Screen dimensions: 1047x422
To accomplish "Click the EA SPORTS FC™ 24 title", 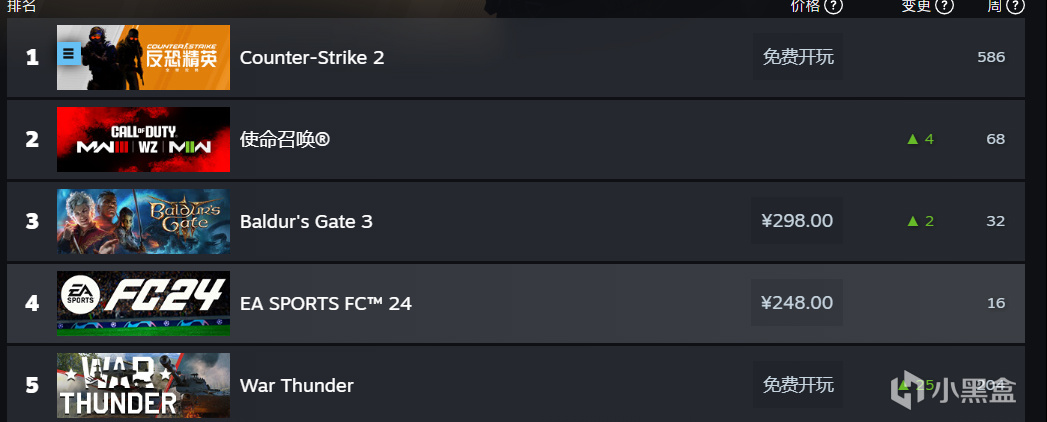I will point(326,303).
